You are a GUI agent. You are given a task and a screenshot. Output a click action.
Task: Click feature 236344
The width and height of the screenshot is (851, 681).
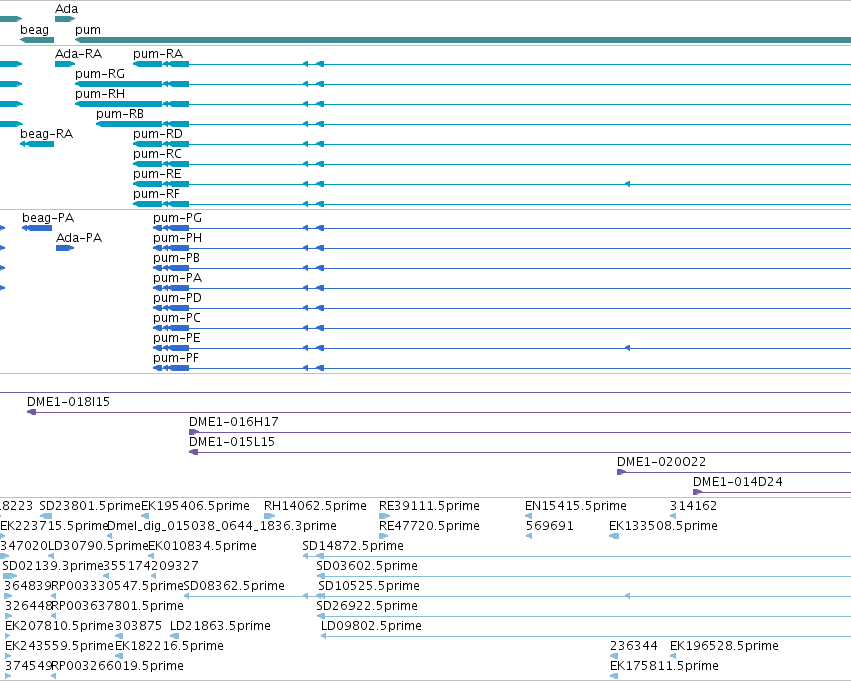point(634,647)
